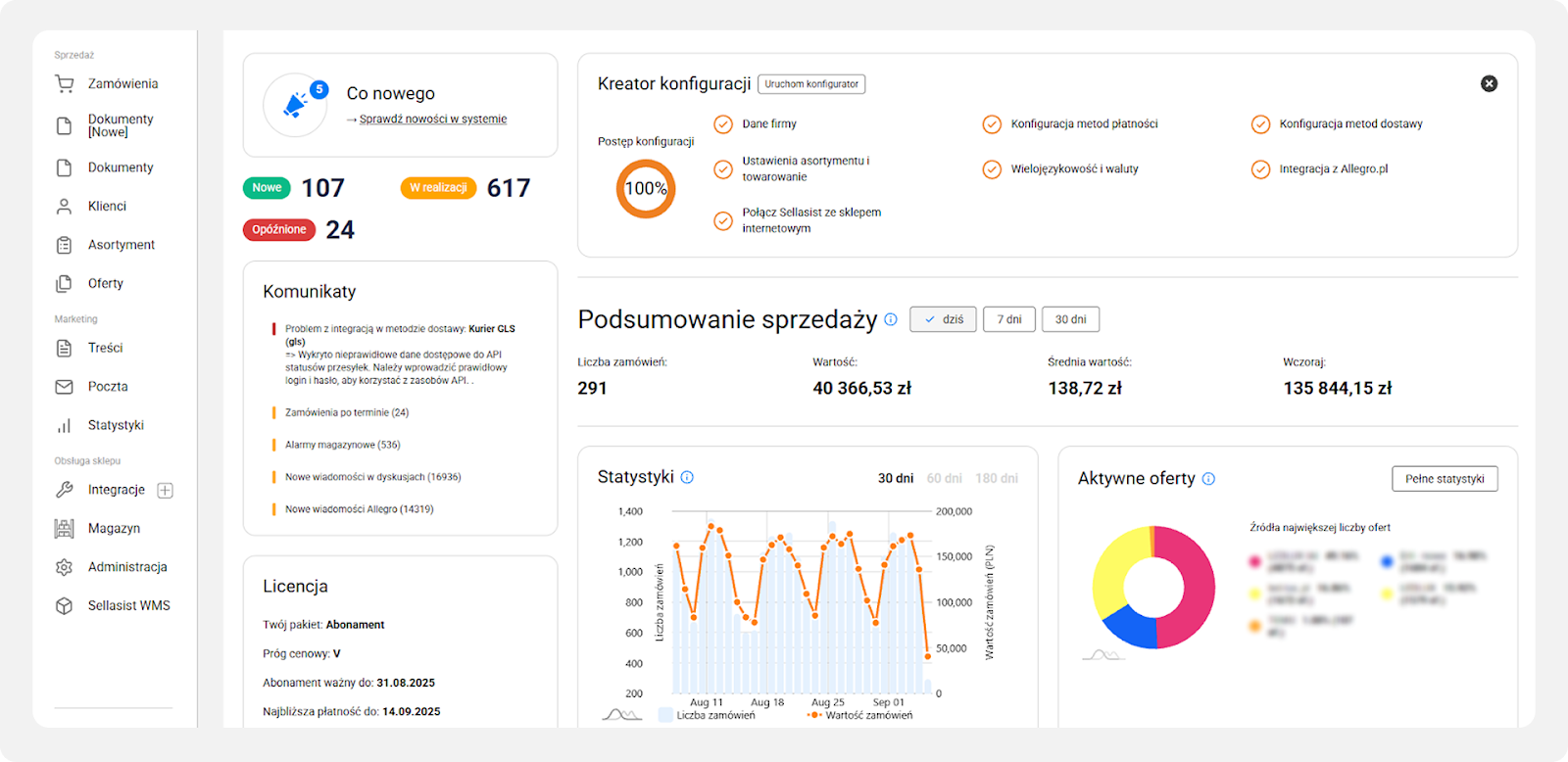Switch sales summary to 30 dni
1568x762 pixels.
point(1070,319)
